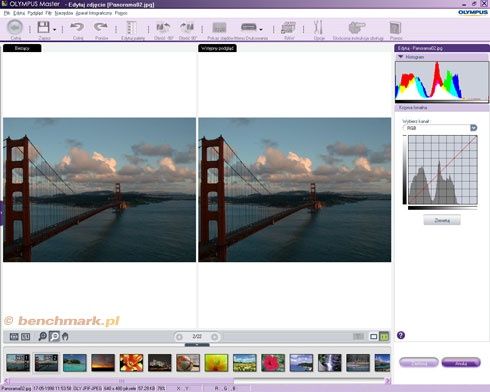Click the thumbnail strip left scroll arrow
This screenshot has width=490, height=392.
pos(7,381)
